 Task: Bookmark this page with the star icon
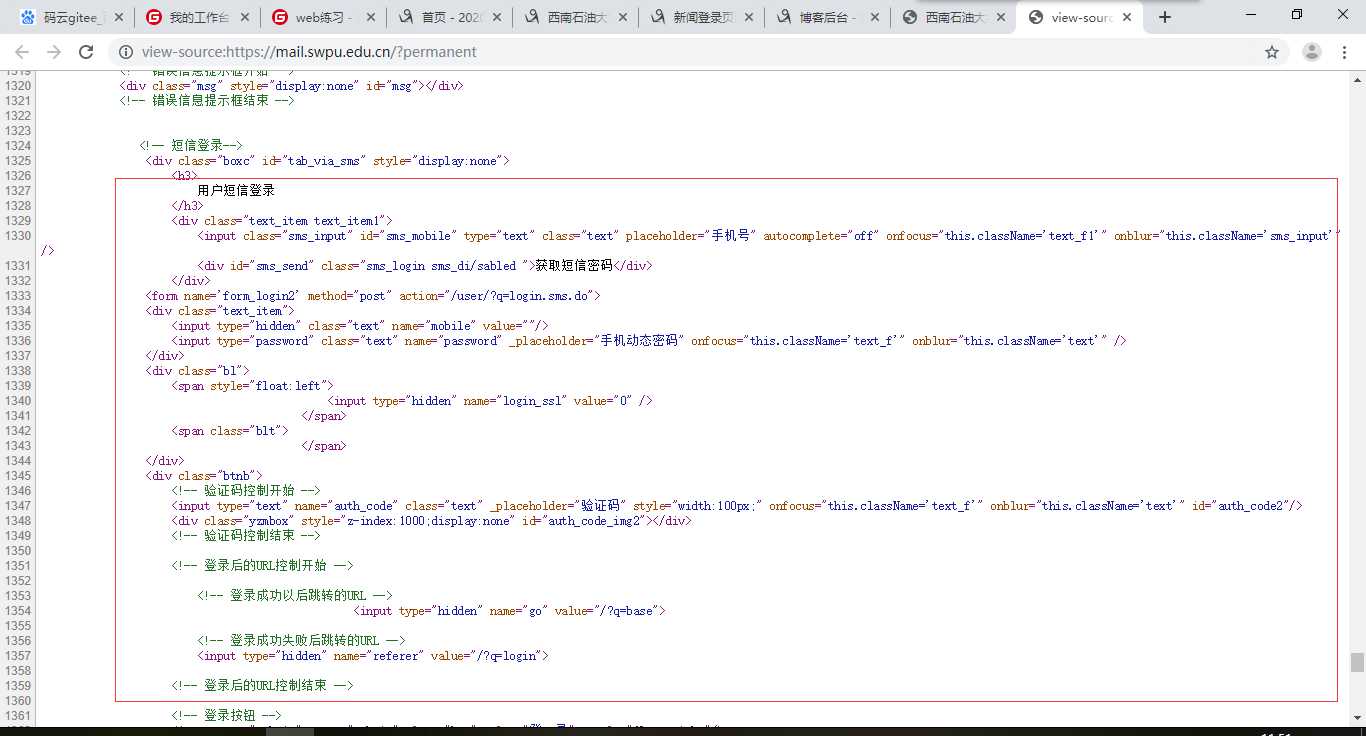point(1272,52)
